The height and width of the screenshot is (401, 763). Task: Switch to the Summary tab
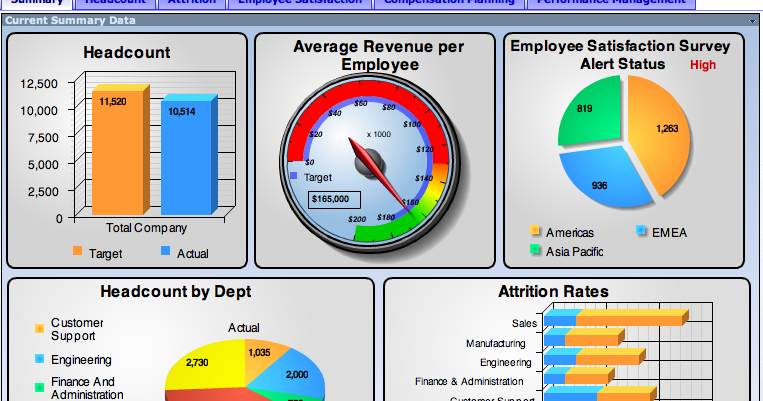[36, 4]
